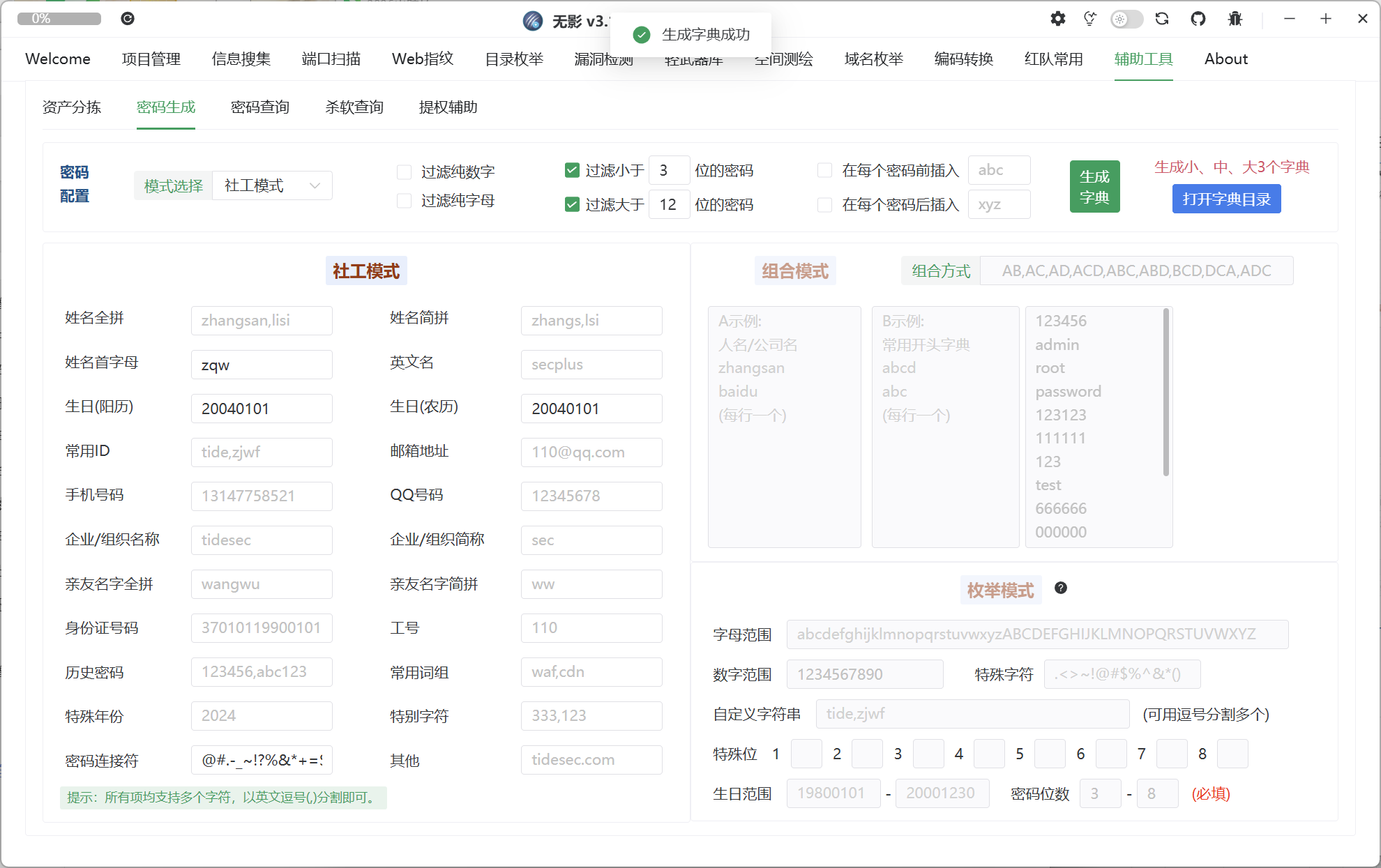
Task: Uncheck the 过滤小于 length filter checkbox
Action: tap(572, 170)
